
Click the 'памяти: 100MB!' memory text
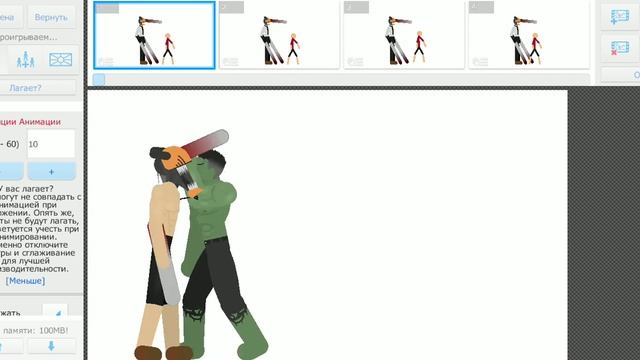tap(36, 330)
